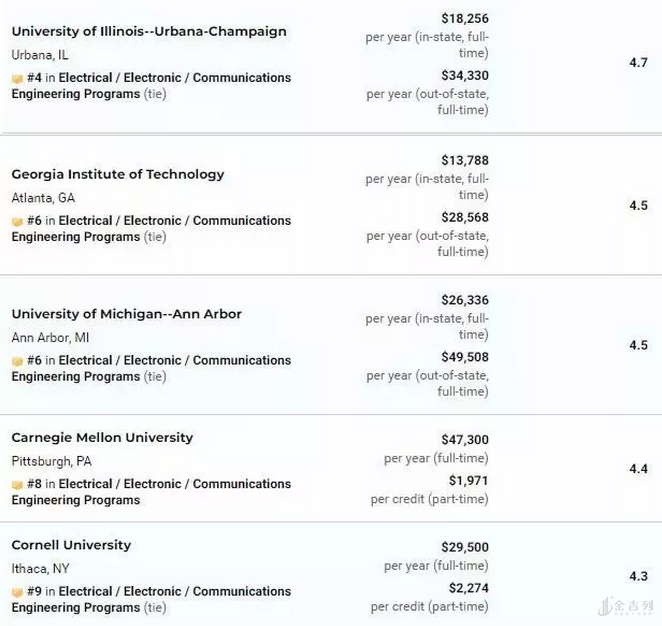This screenshot has height=626, width=662.
Task: Click the badge icon beside Cornell's #9 ranking
Action: pos(17,592)
